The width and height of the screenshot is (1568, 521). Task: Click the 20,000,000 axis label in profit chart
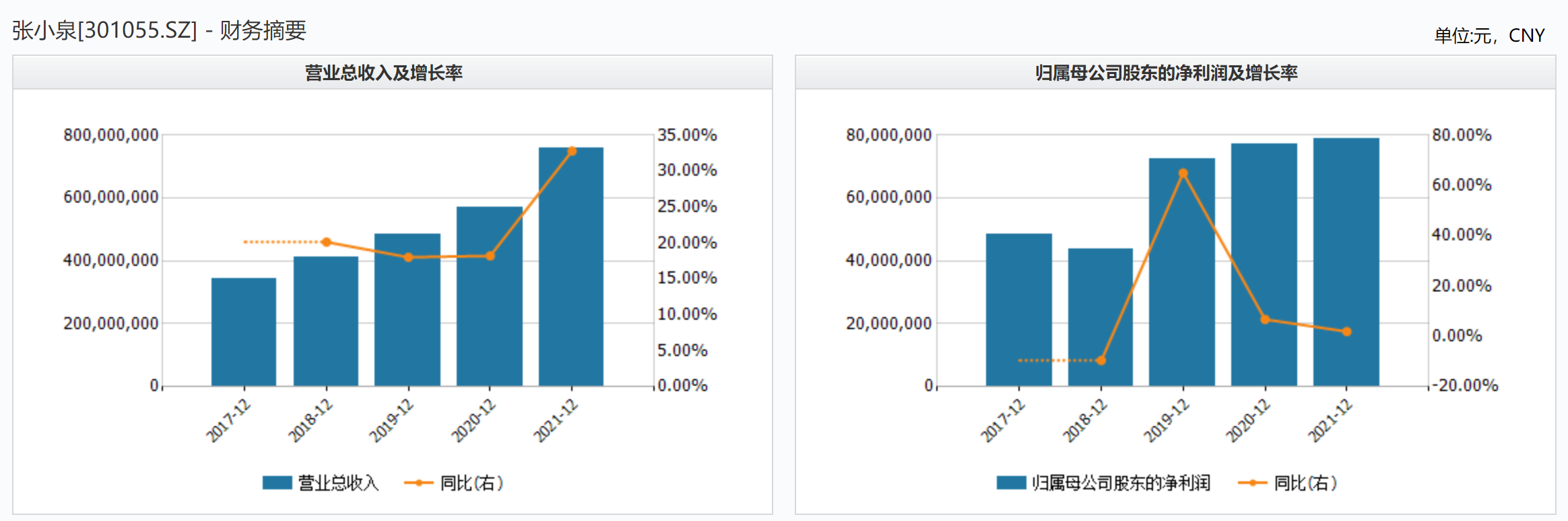(x=889, y=323)
